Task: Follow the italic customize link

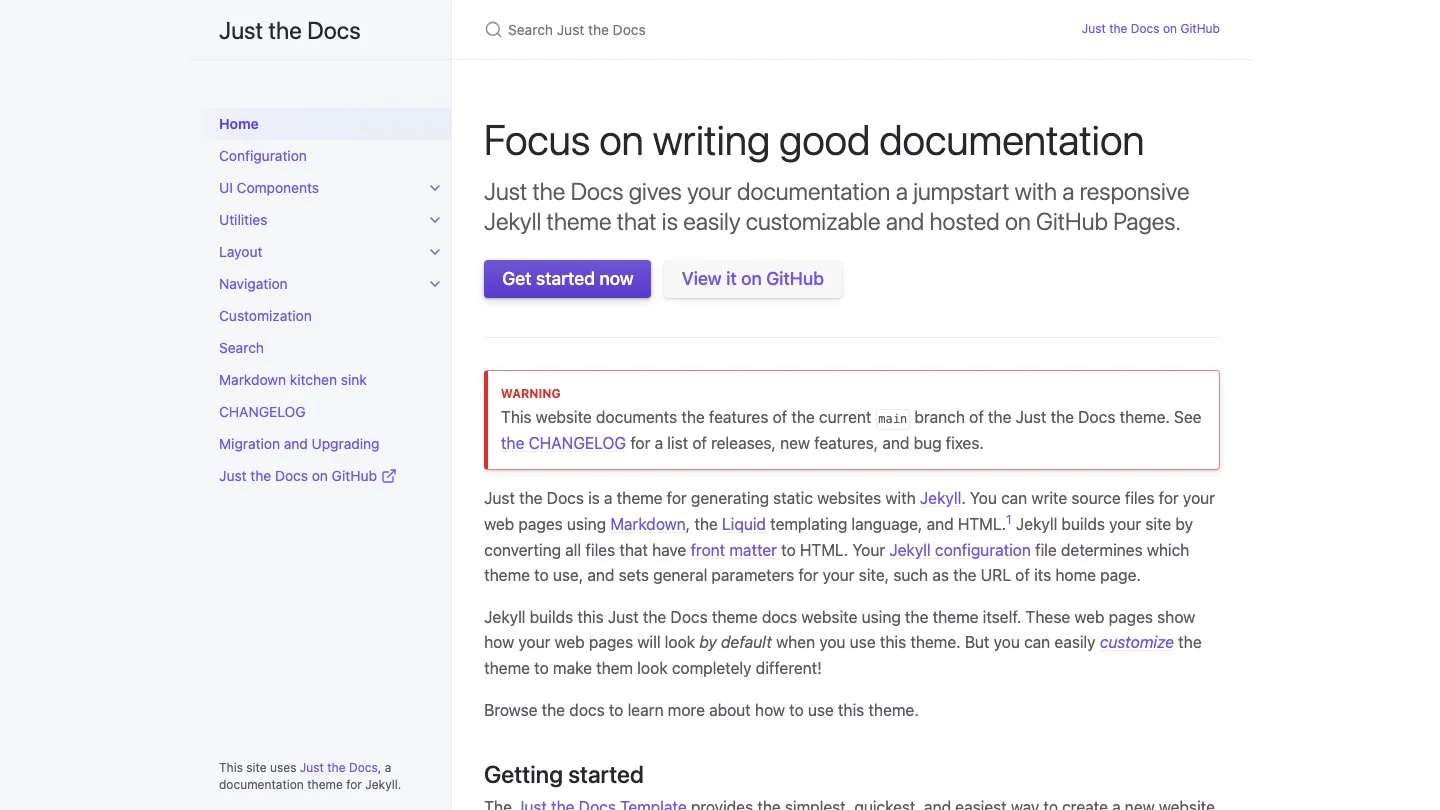Action: 1137,642
